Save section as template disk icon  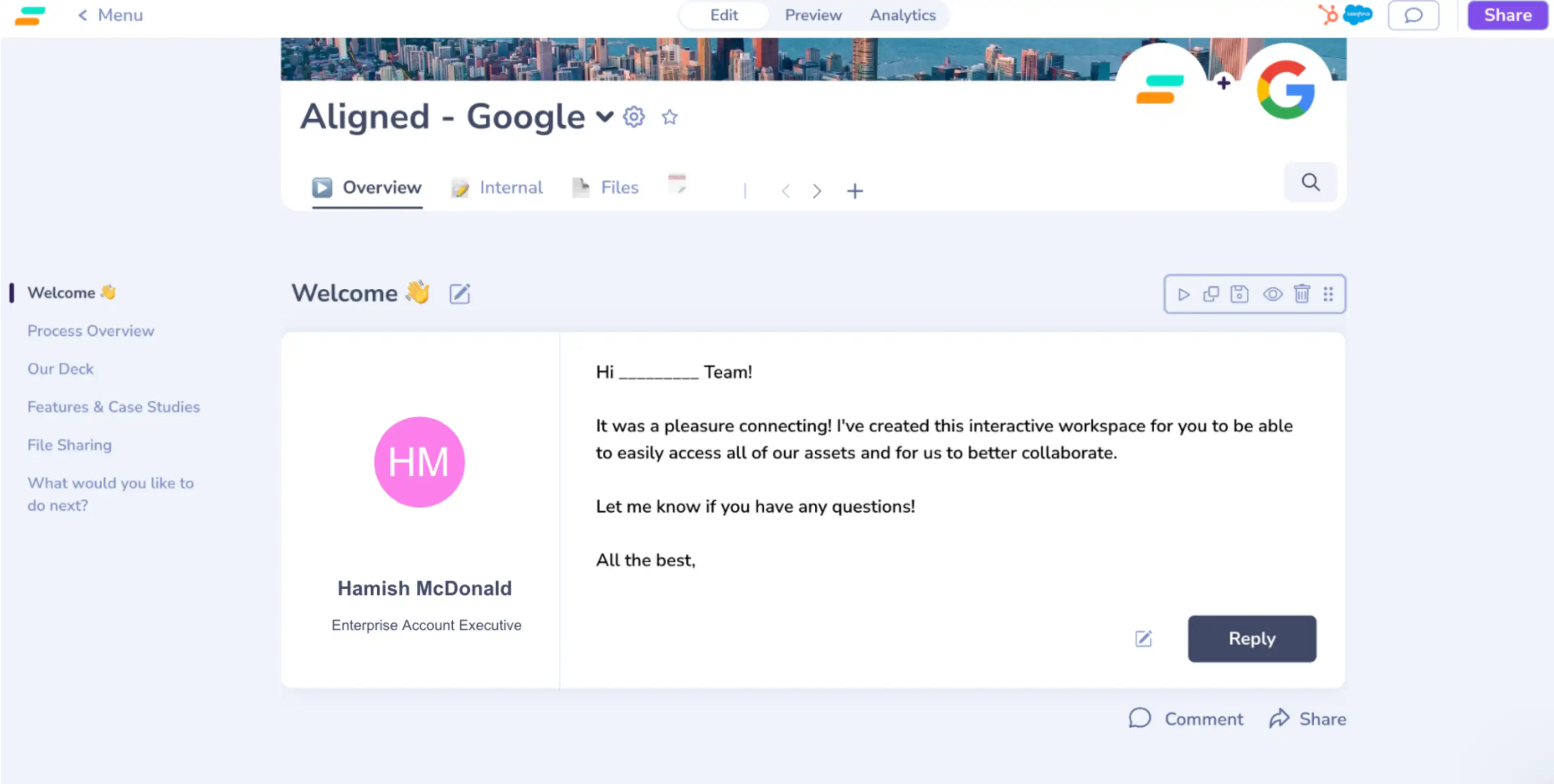pyautogui.click(x=1240, y=294)
